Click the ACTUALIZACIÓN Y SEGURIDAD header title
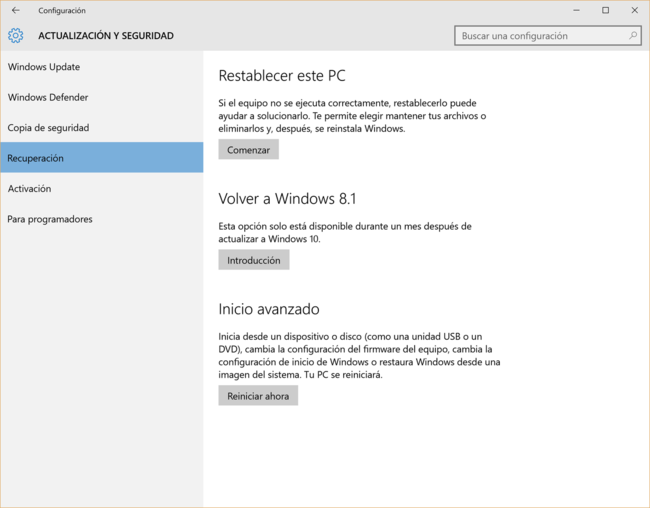650x508 pixels. point(106,36)
